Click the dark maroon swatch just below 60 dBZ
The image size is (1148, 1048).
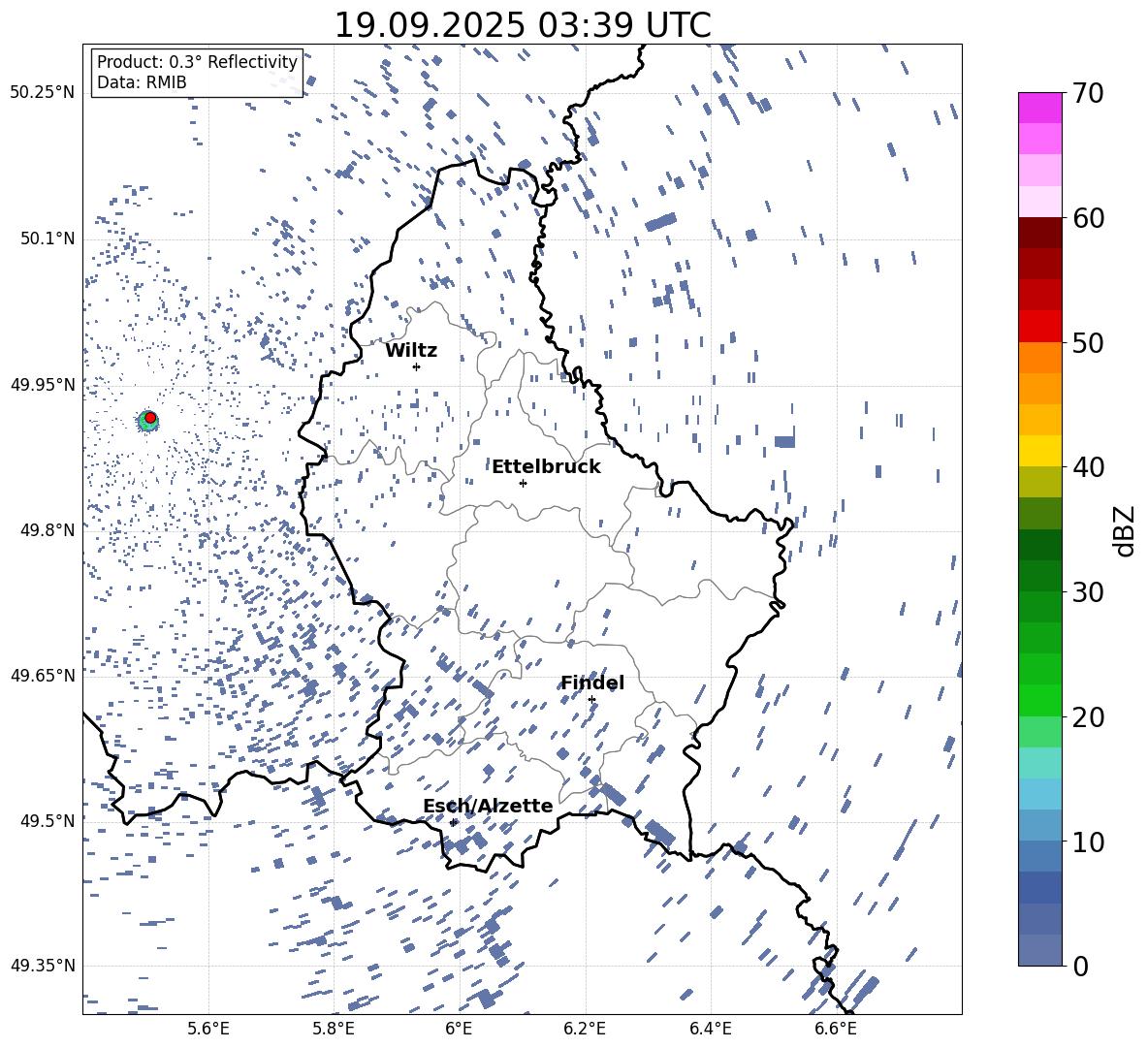[x=1039, y=234]
